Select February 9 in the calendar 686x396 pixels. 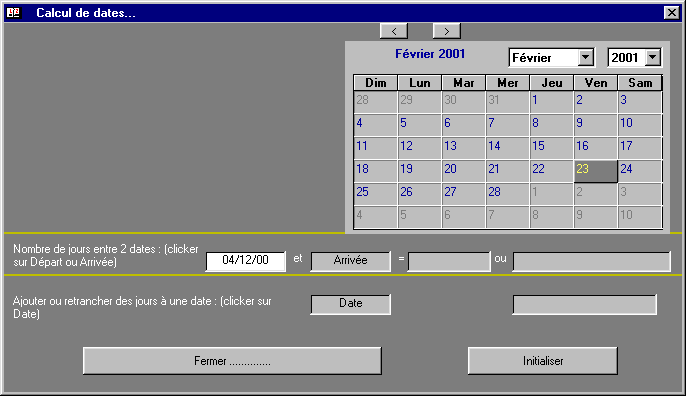(595, 125)
